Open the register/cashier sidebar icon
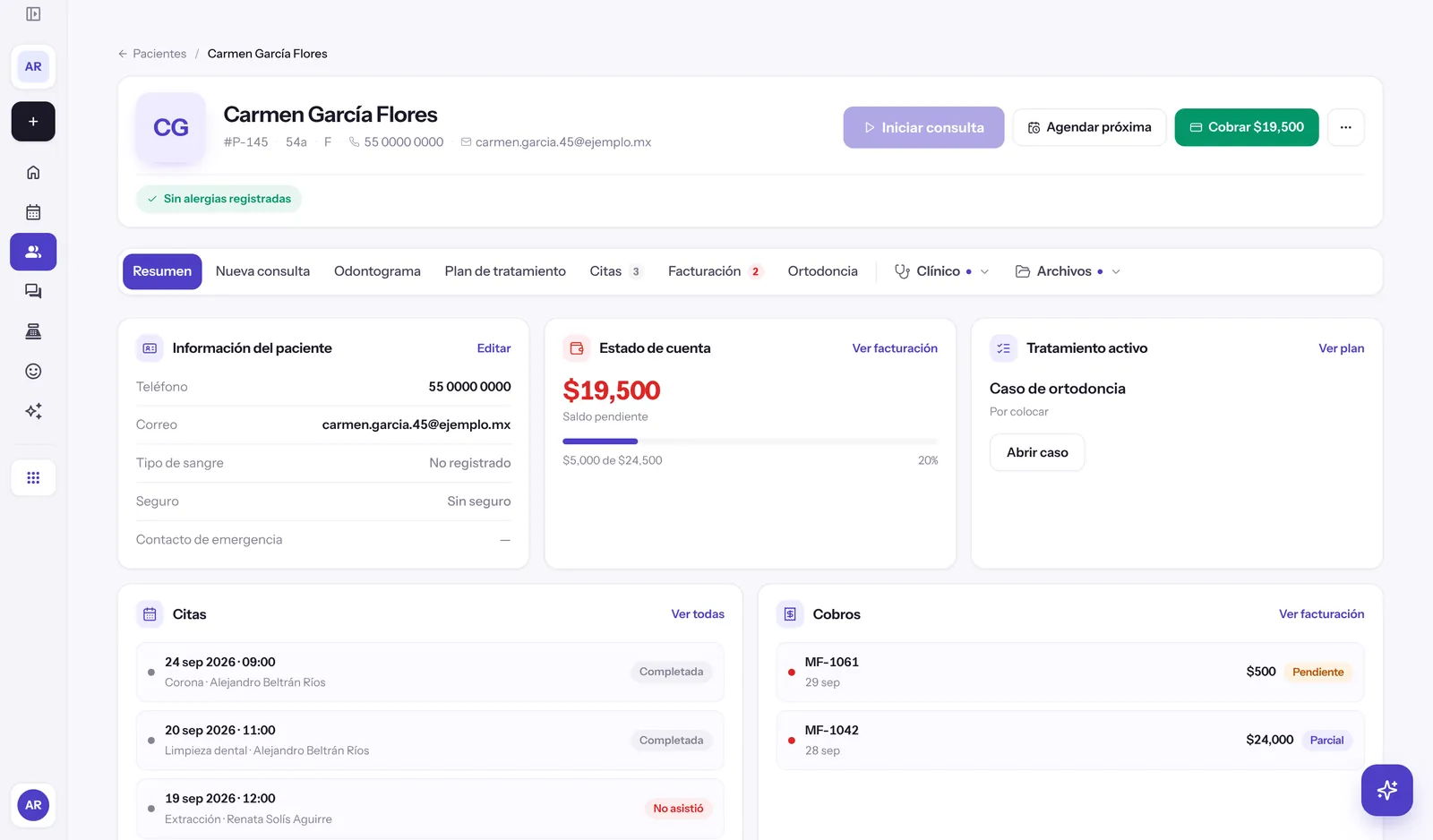The height and width of the screenshot is (840, 1433). [33, 331]
